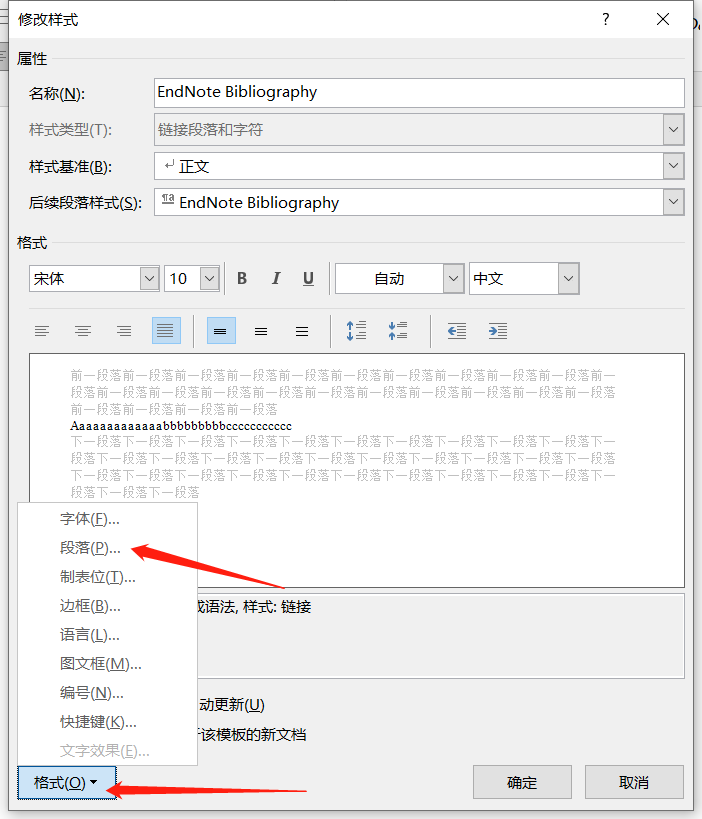
Task: Click the 名称 style name field
Action: (419, 93)
